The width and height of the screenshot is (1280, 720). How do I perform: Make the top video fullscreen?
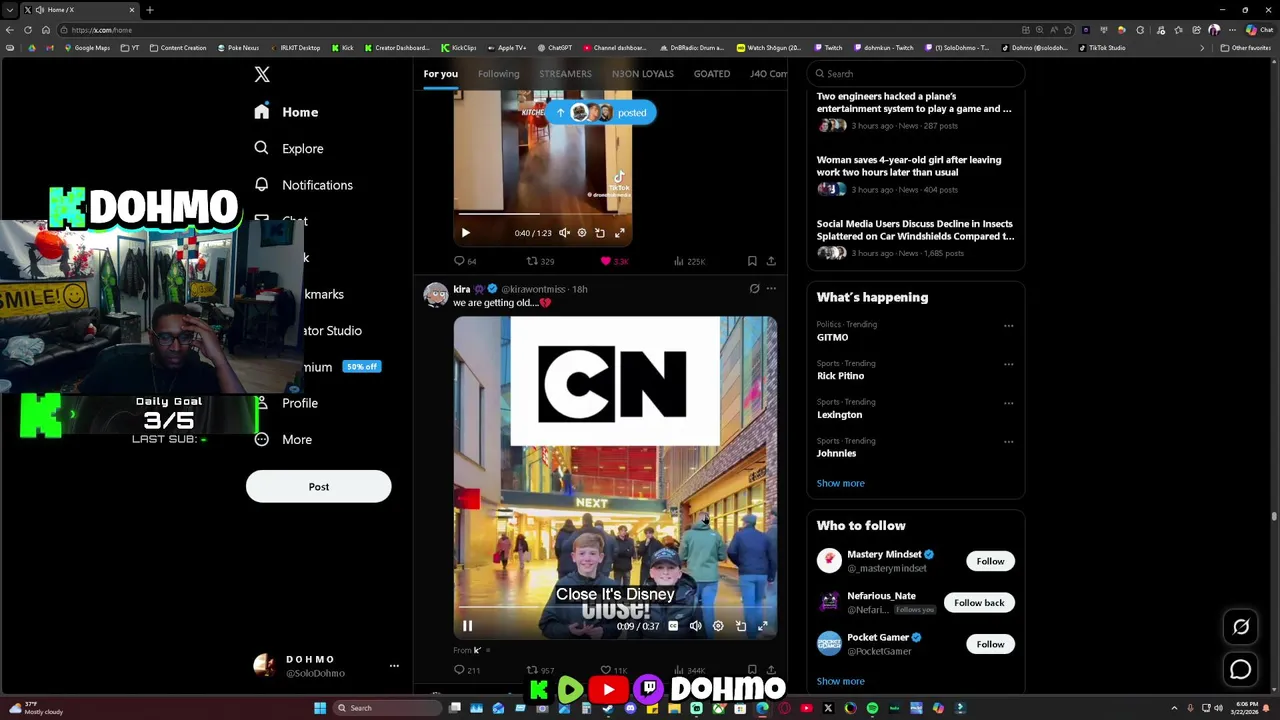click(619, 233)
